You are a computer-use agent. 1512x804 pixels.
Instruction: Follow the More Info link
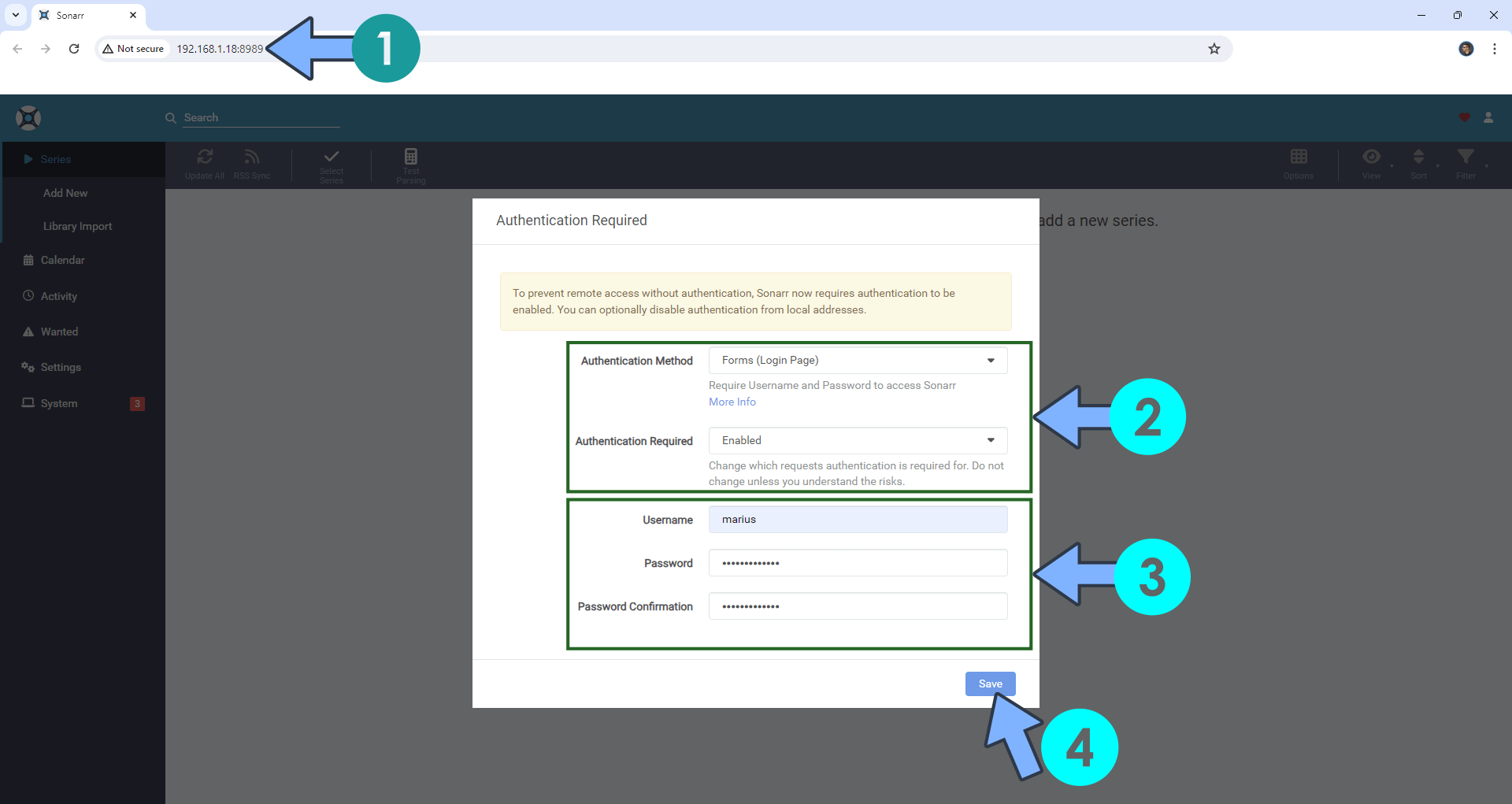coord(732,402)
